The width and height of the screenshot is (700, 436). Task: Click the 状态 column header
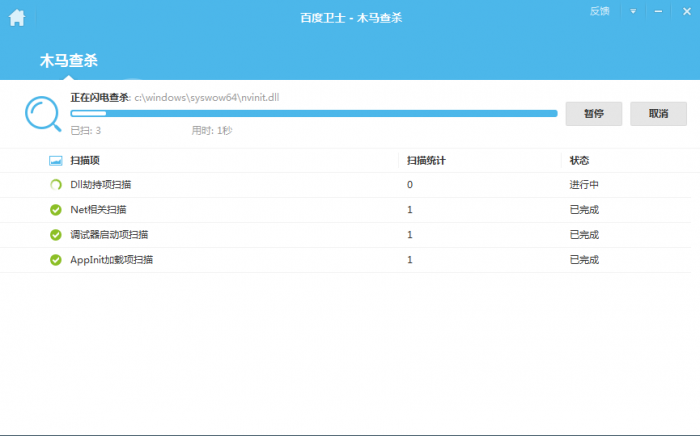pyautogui.click(x=579, y=161)
